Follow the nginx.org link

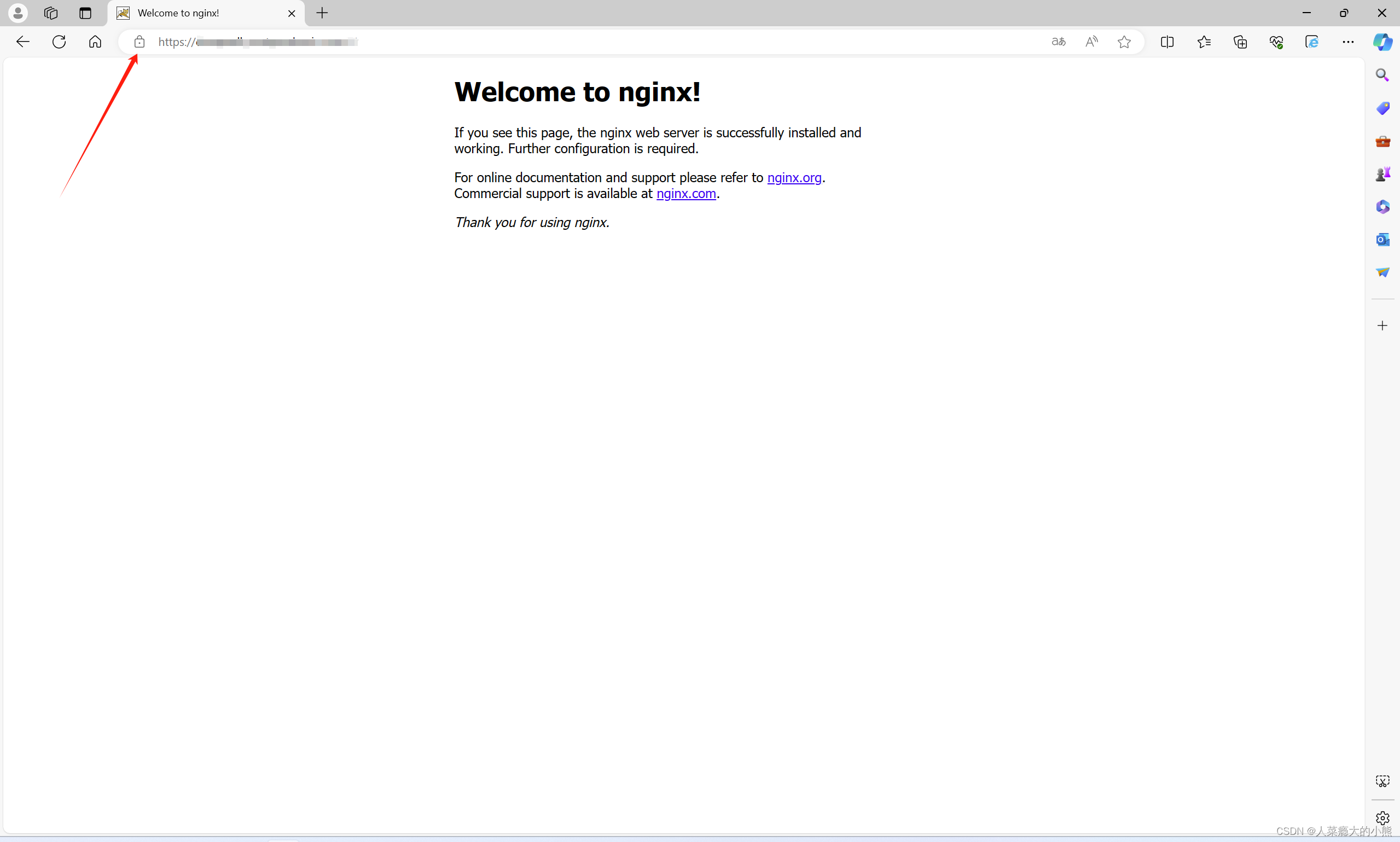[794, 178]
